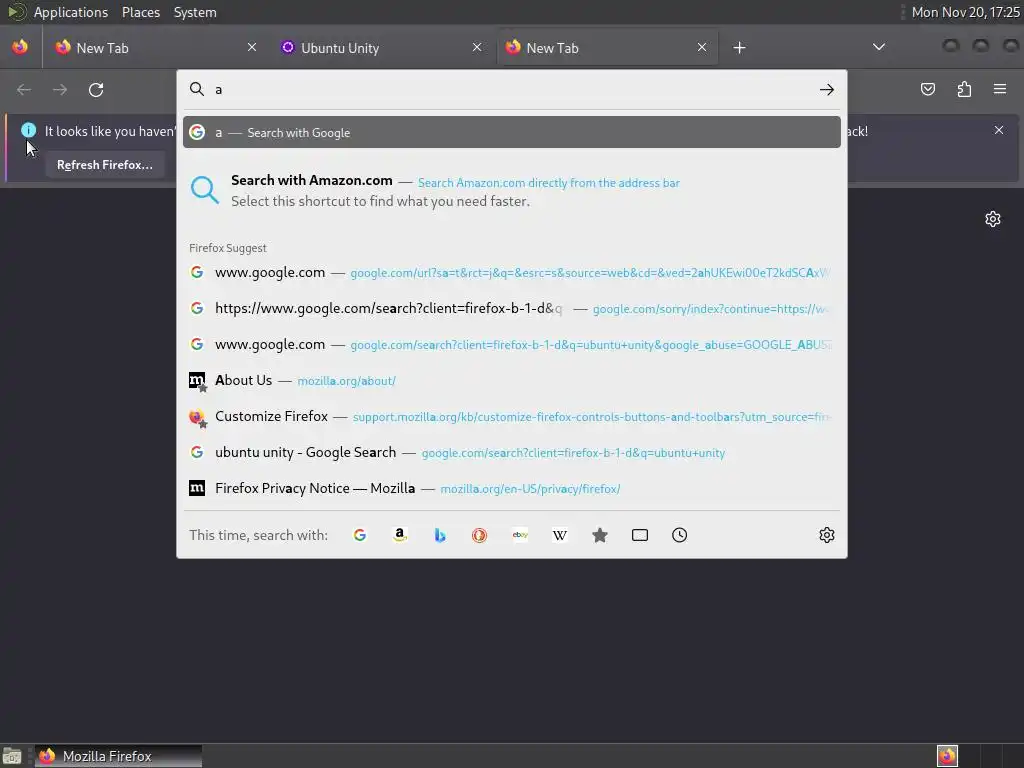The height and width of the screenshot is (768, 1024).
Task: Open About Us mozilla.org suggestion
Action: pyautogui.click(x=512, y=380)
